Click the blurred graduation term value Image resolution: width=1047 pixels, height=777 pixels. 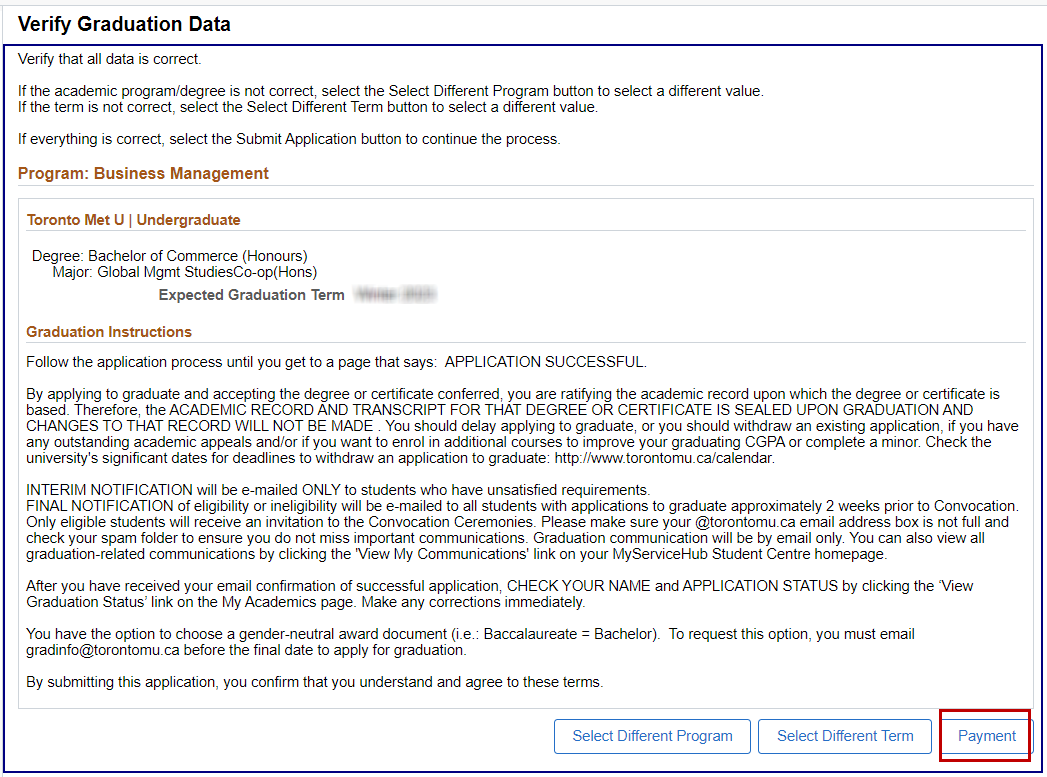394,295
